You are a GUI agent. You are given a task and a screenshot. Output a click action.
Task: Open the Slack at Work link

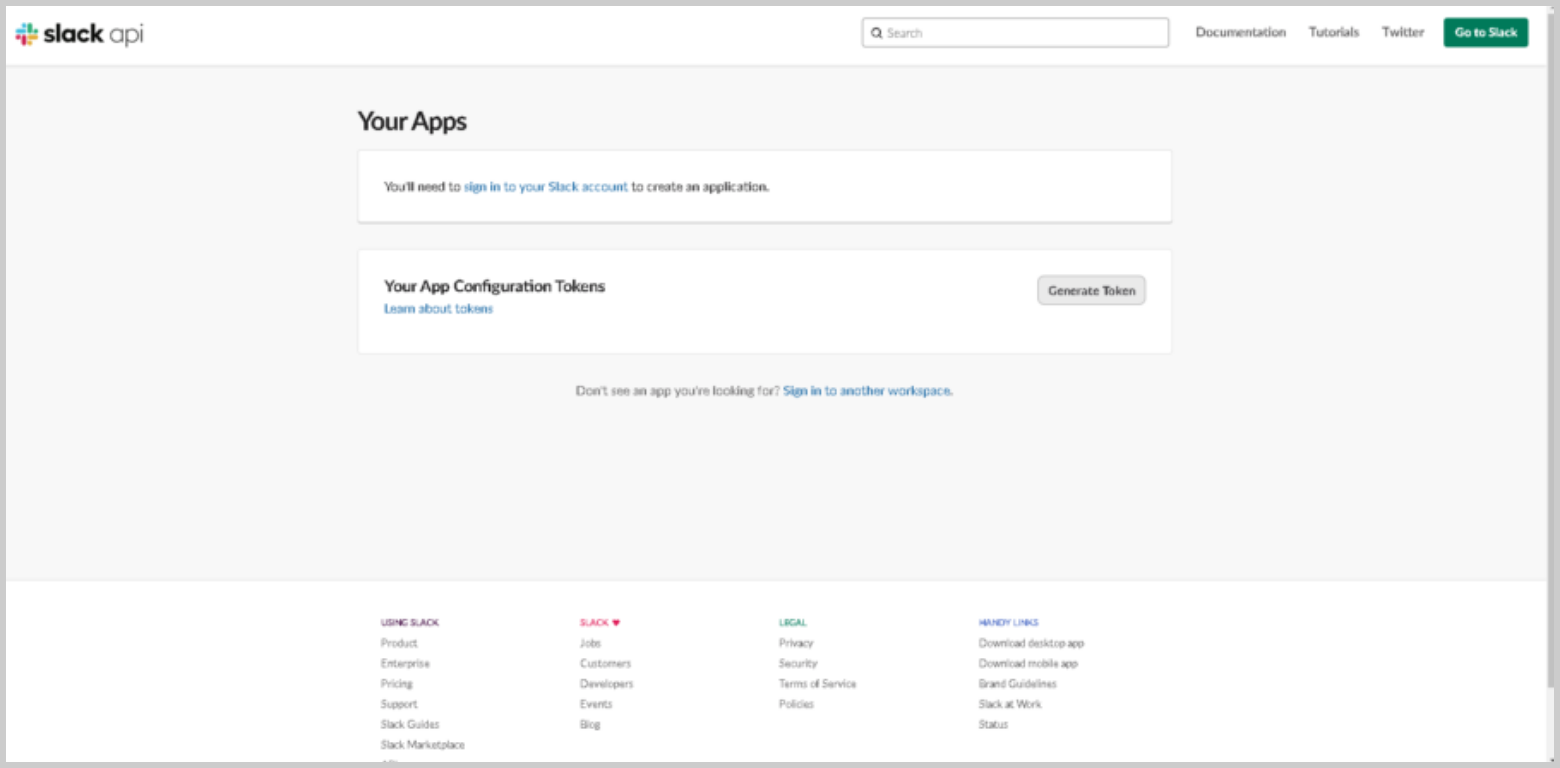pyautogui.click(x=1010, y=704)
